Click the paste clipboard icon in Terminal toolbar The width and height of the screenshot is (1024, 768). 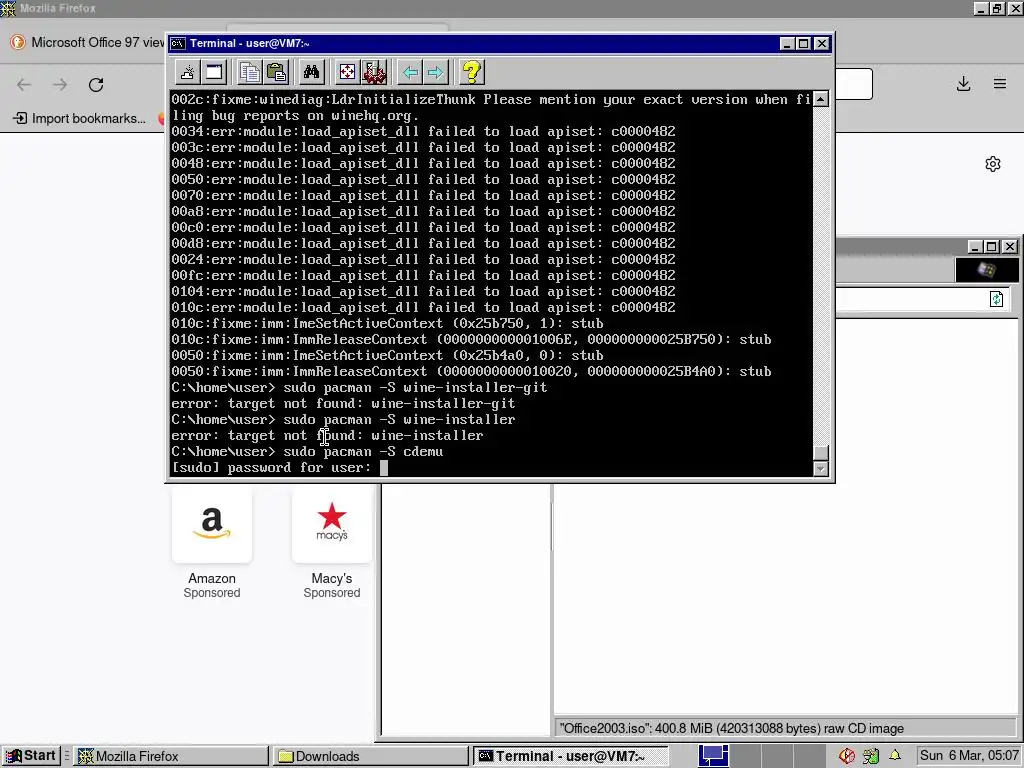click(x=276, y=72)
